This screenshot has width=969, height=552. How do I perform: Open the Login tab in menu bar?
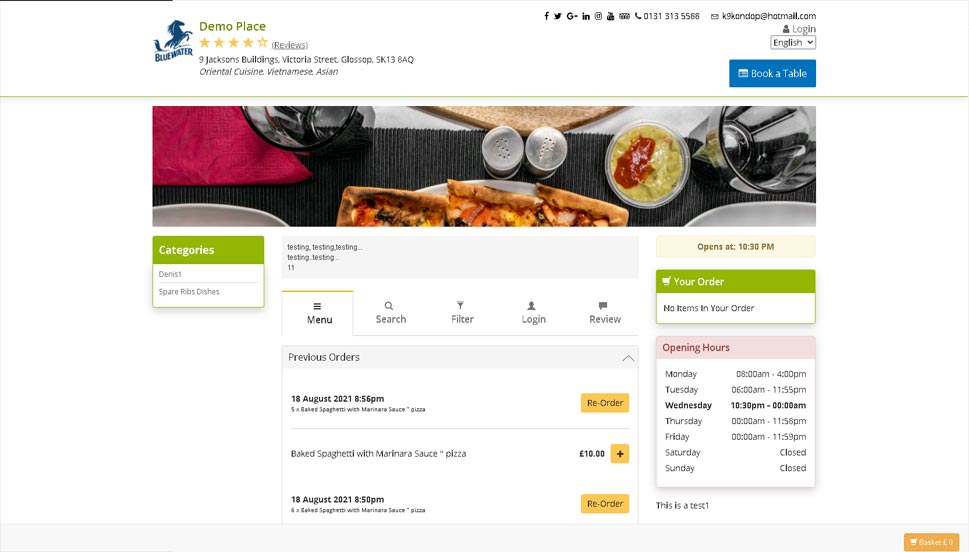point(533,313)
